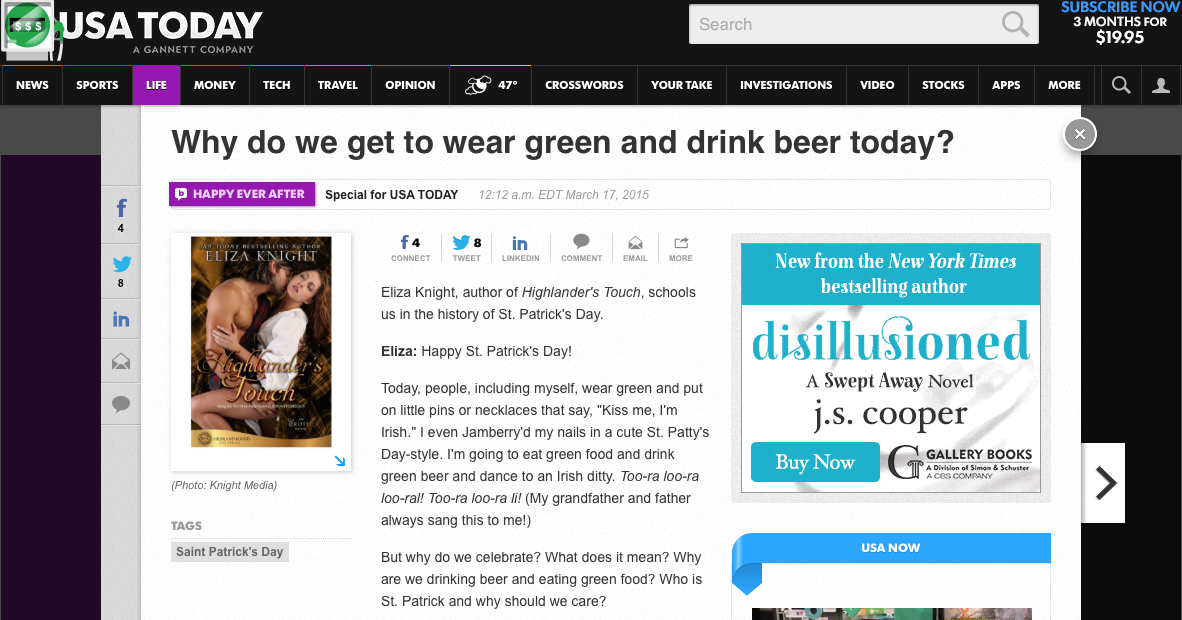Image resolution: width=1182 pixels, height=620 pixels.
Task: Share on Facebook in left sidebar
Action: pyautogui.click(x=121, y=215)
